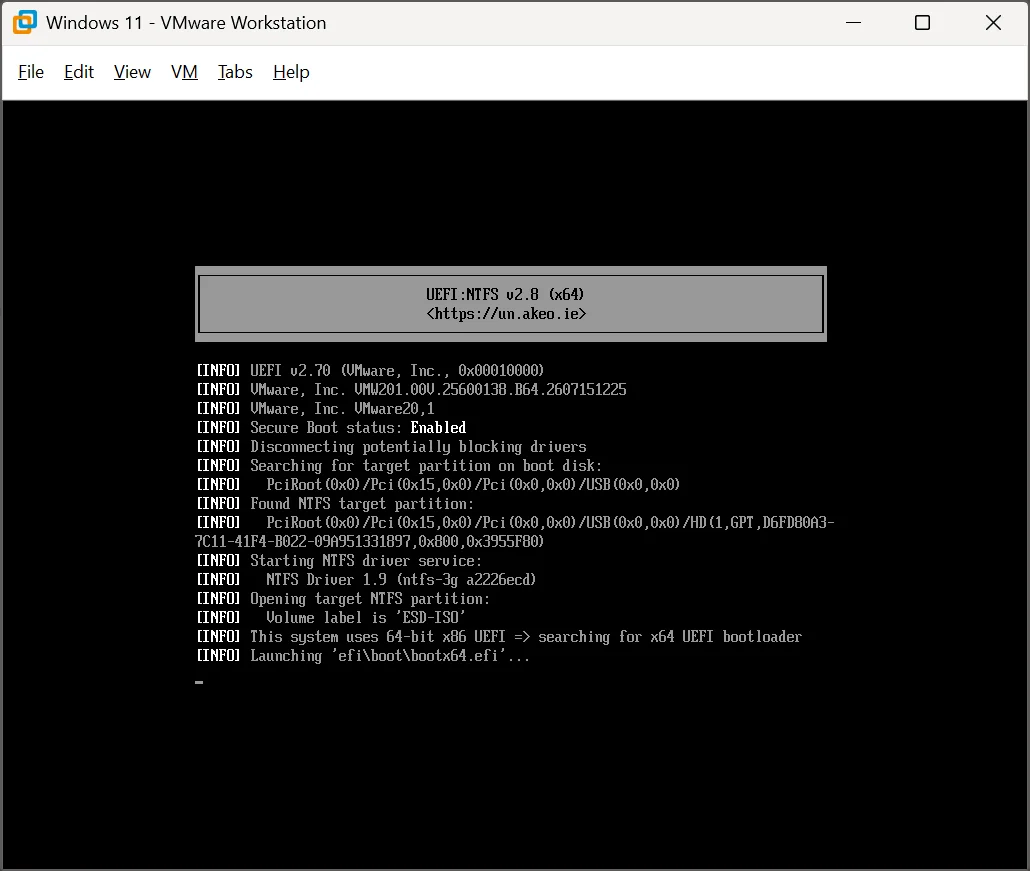Image resolution: width=1030 pixels, height=871 pixels.
Task: Open the File menu
Action: point(31,72)
